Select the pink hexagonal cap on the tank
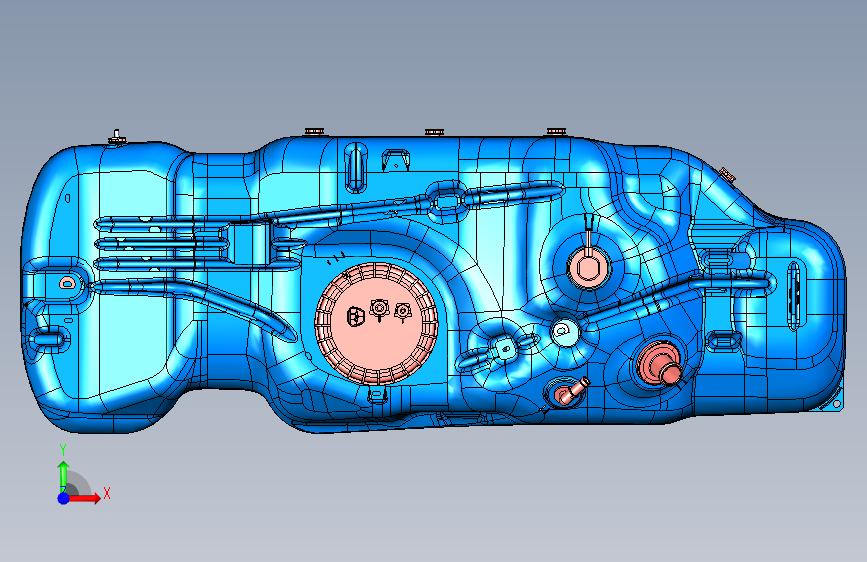 point(588,268)
